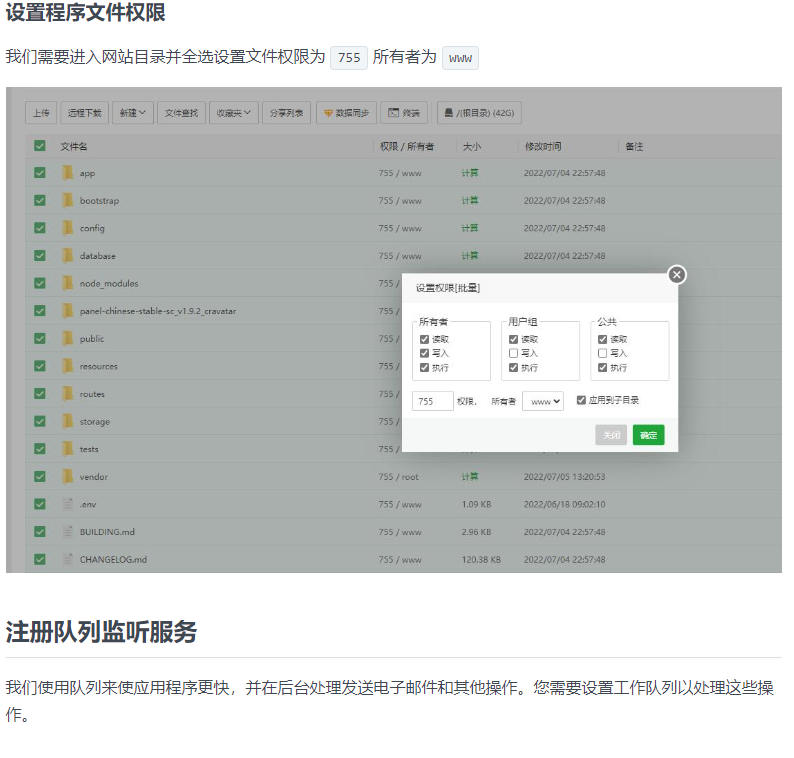Click the 修改时间 modified time header
This screenshot has height=758, width=794.
pyautogui.click(x=543, y=146)
